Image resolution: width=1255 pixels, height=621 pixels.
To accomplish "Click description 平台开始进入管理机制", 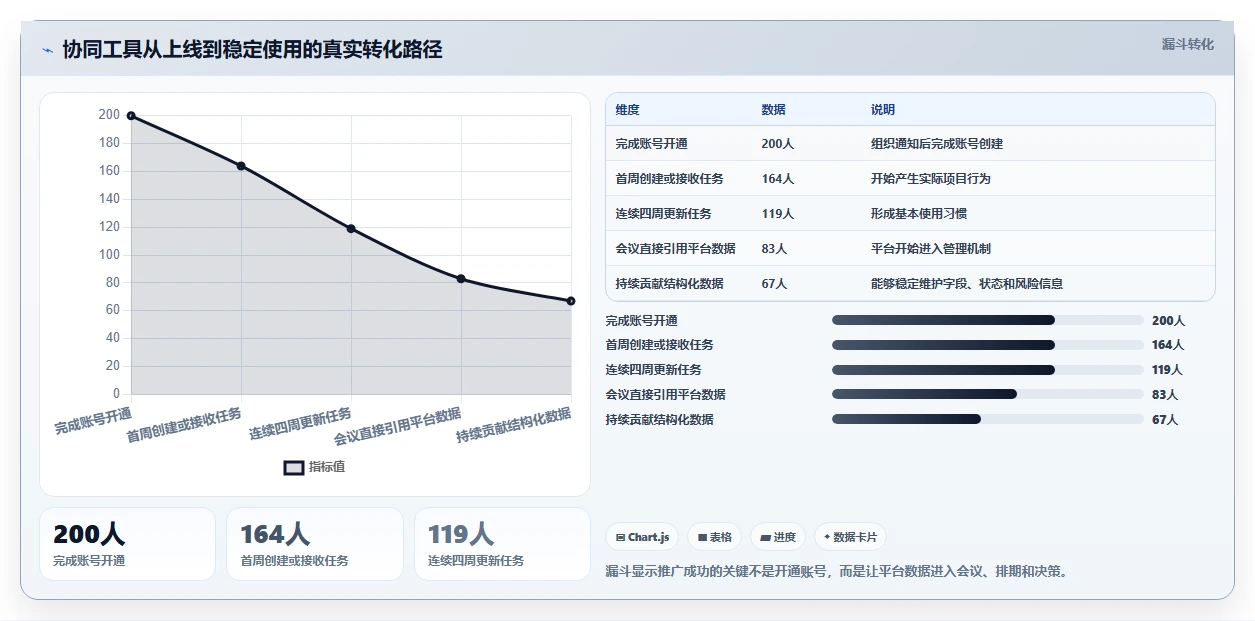I will (931, 249).
